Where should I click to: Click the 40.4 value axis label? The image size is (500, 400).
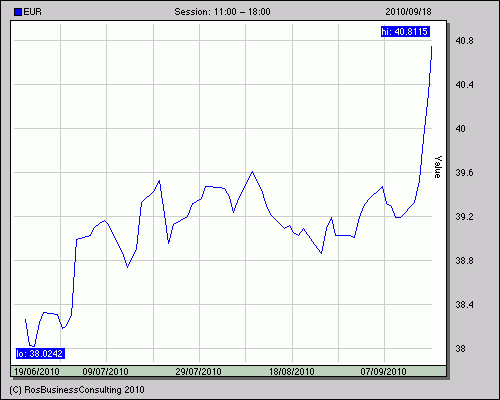point(464,85)
